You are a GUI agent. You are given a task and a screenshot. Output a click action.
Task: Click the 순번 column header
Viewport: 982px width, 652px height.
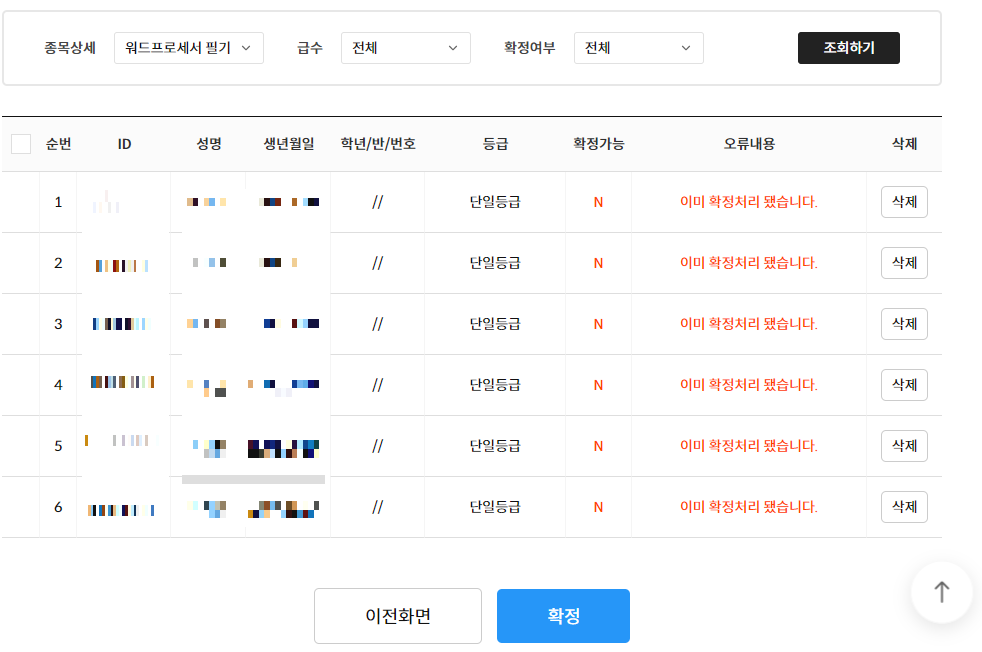tap(58, 144)
